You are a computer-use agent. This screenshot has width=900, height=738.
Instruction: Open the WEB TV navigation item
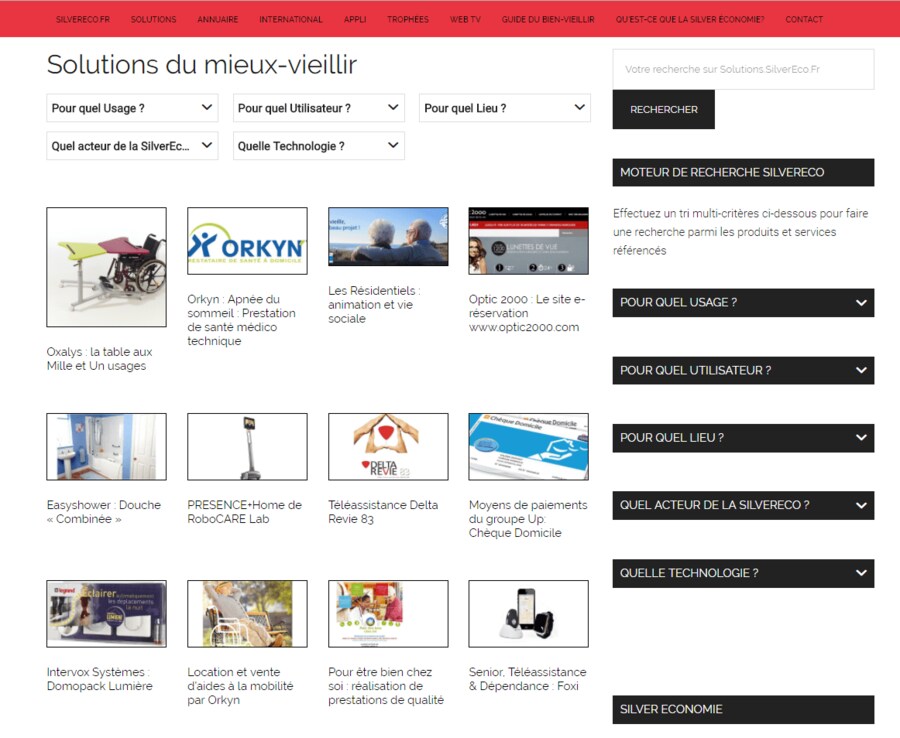[x=465, y=19]
